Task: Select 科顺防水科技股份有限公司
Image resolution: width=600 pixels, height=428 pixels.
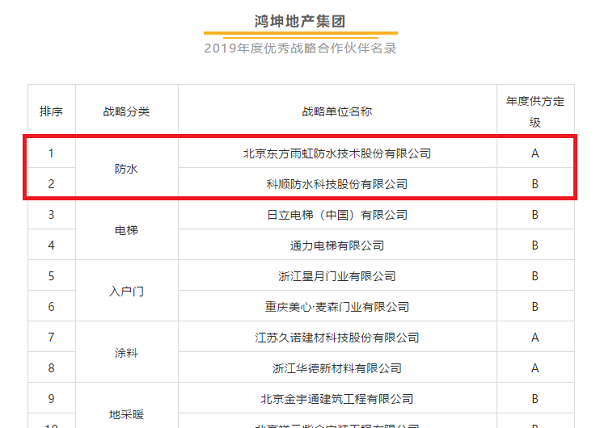Action: tap(337, 184)
